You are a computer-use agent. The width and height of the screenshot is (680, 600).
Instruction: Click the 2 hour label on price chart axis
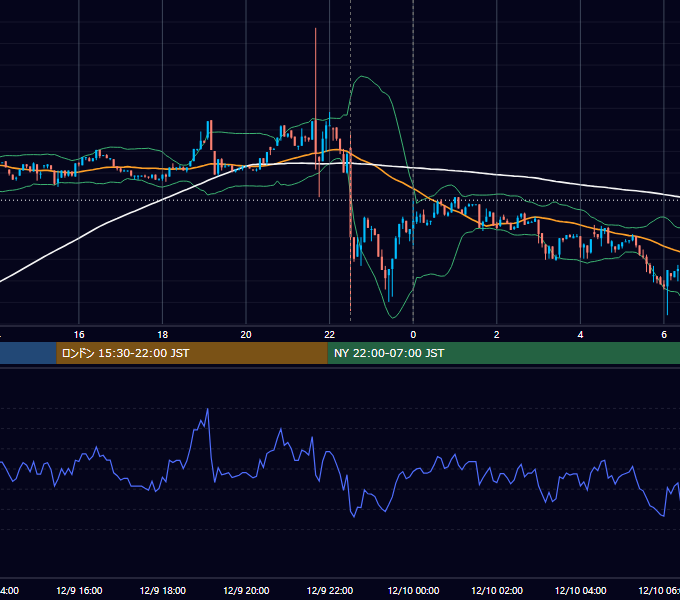point(497,335)
